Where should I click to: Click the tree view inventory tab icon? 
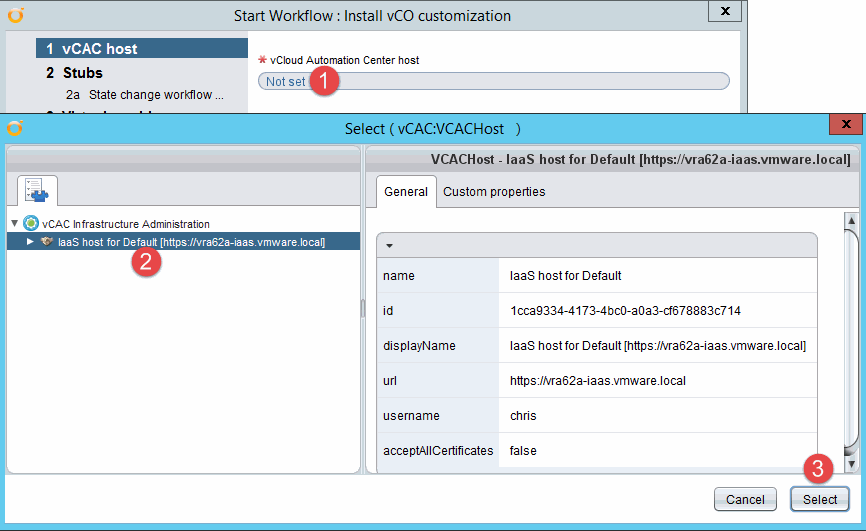point(37,191)
